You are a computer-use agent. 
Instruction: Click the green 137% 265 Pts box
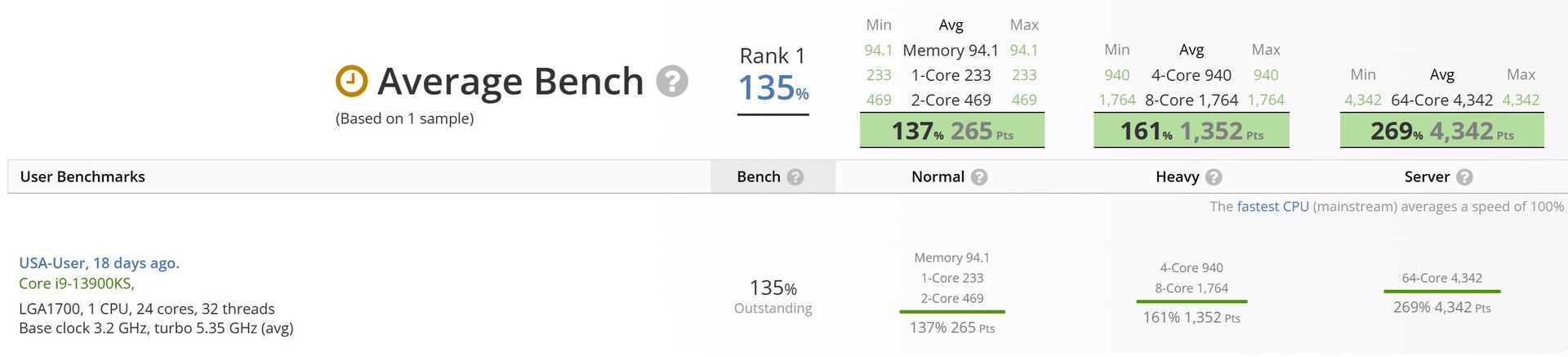[x=951, y=131]
